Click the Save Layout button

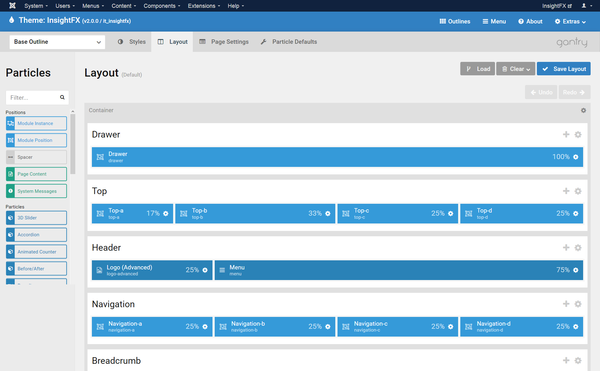(564, 69)
